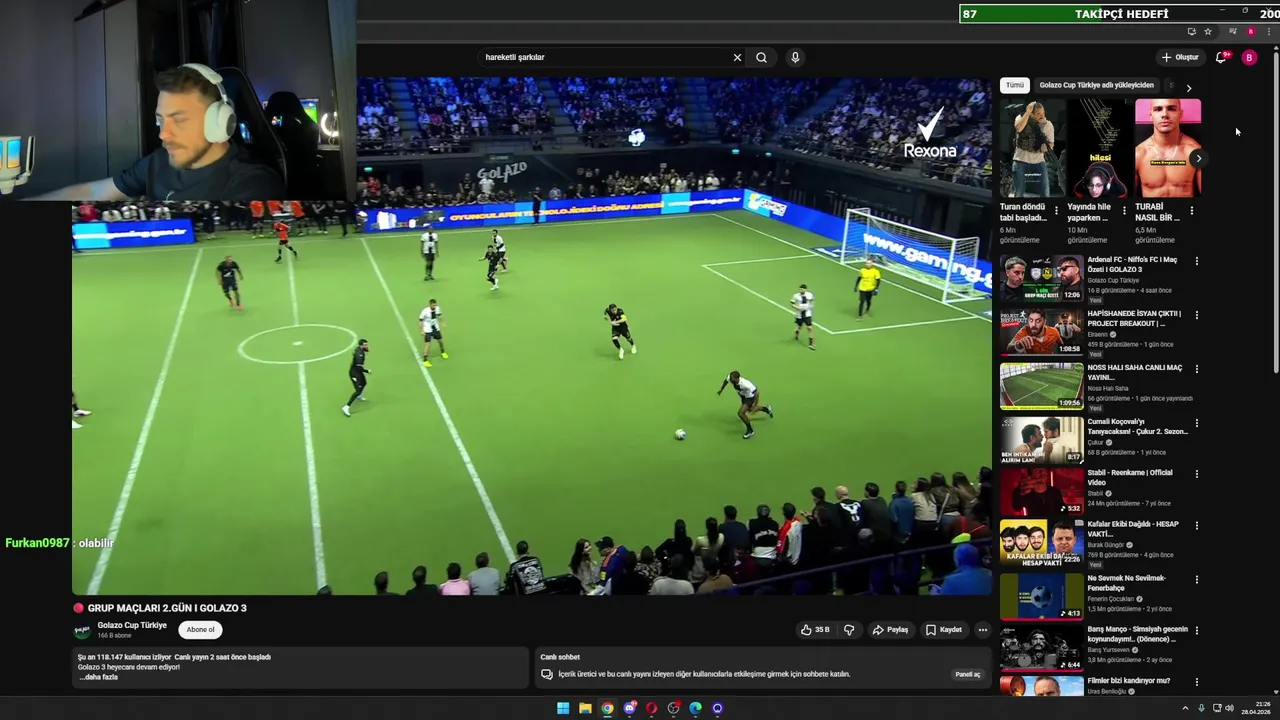Open 'HAPİSHANEDE İSYAN ÇIKTI' video thumbnail
The width and height of the screenshot is (1280, 720).
1041,331
